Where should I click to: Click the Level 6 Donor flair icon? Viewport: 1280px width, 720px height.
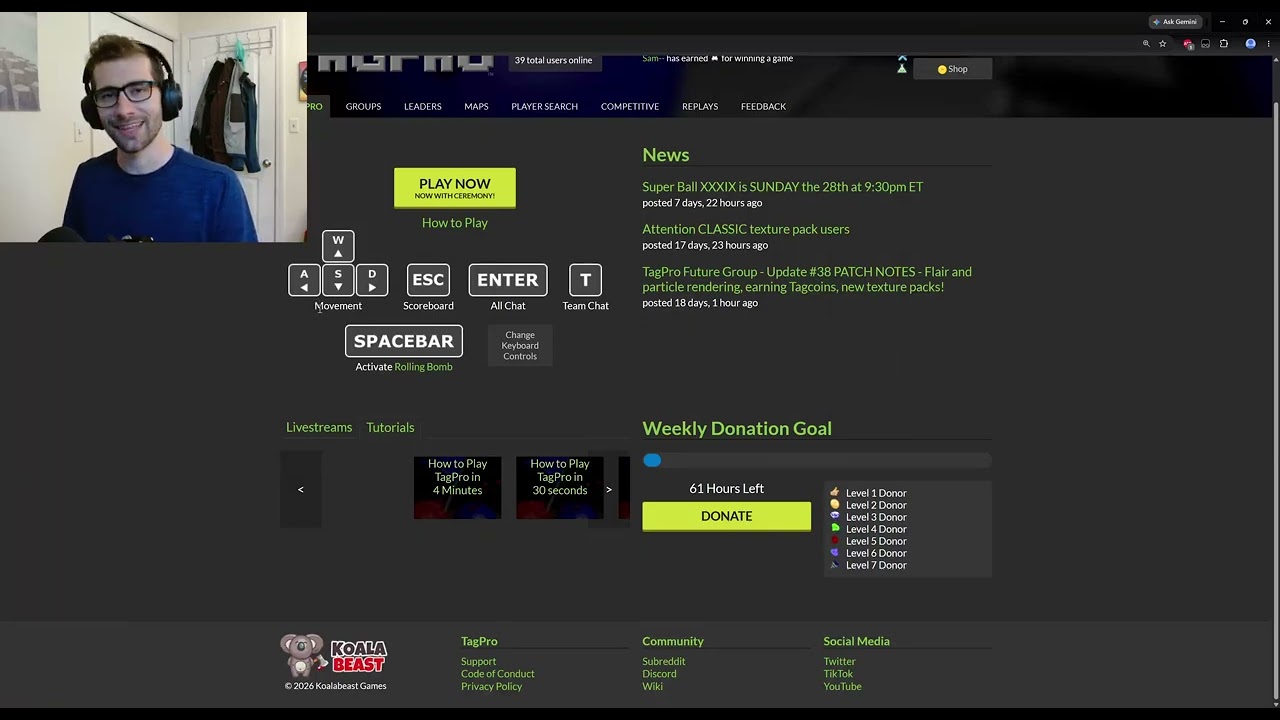pos(835,553)
